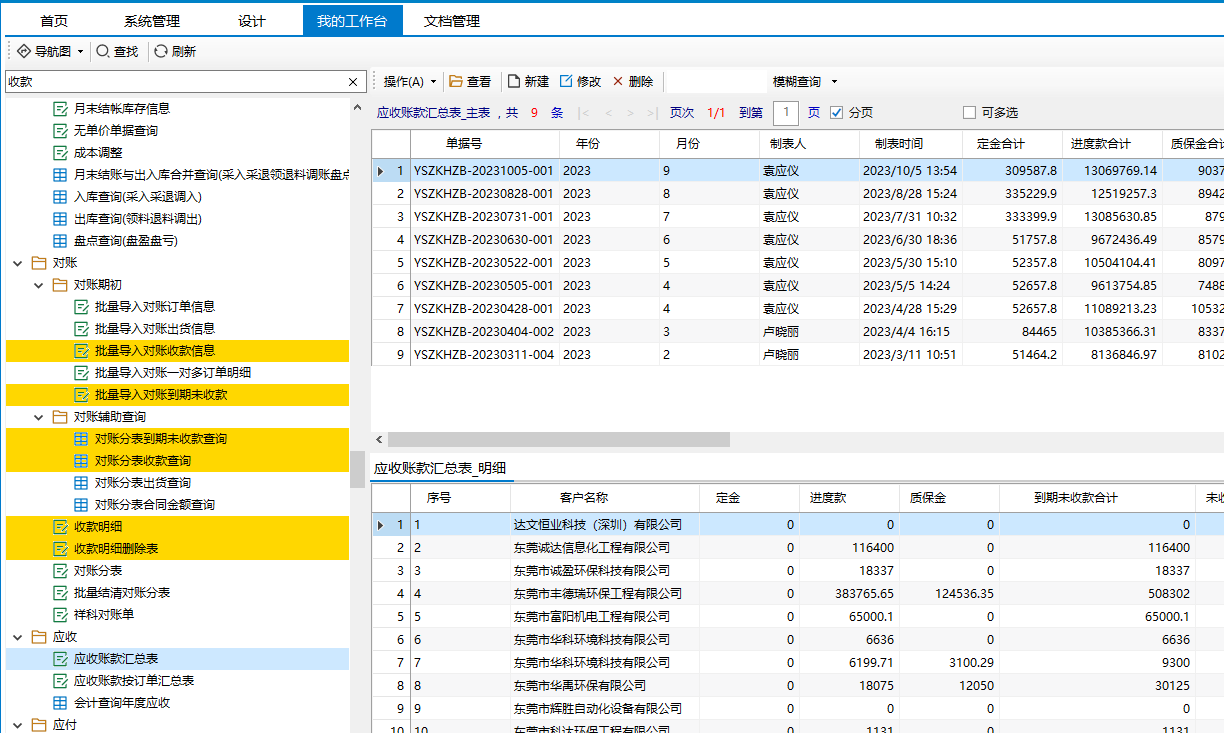Open 应收账款按订单汇总表 tree item
This screenshot has width=1224, height=733.
134,681
